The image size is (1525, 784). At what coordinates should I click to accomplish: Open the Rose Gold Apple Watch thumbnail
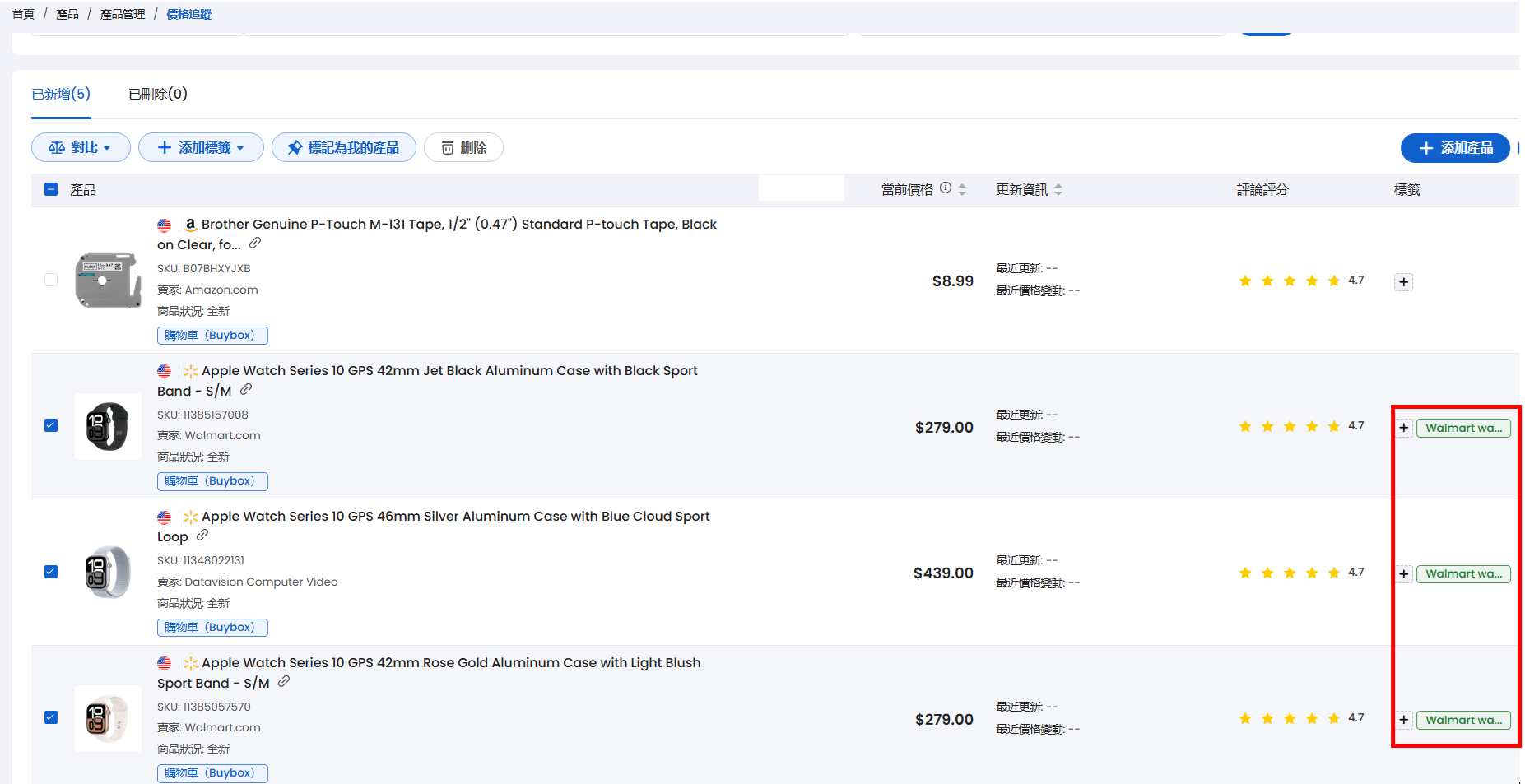click(108, 718)
